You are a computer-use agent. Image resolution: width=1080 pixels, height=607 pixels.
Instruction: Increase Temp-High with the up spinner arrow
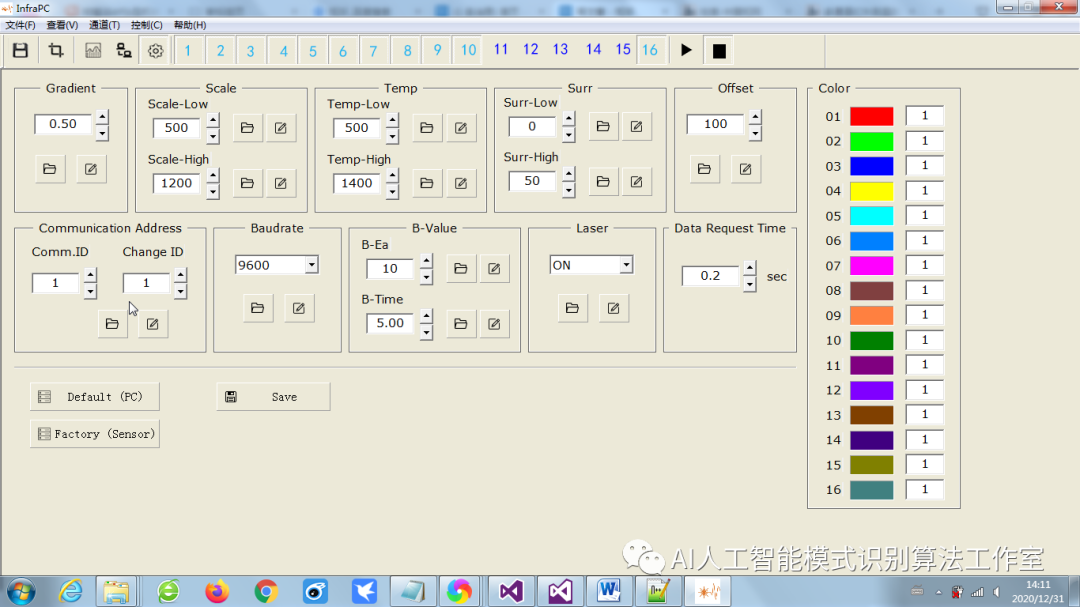[x=392, y=175]
